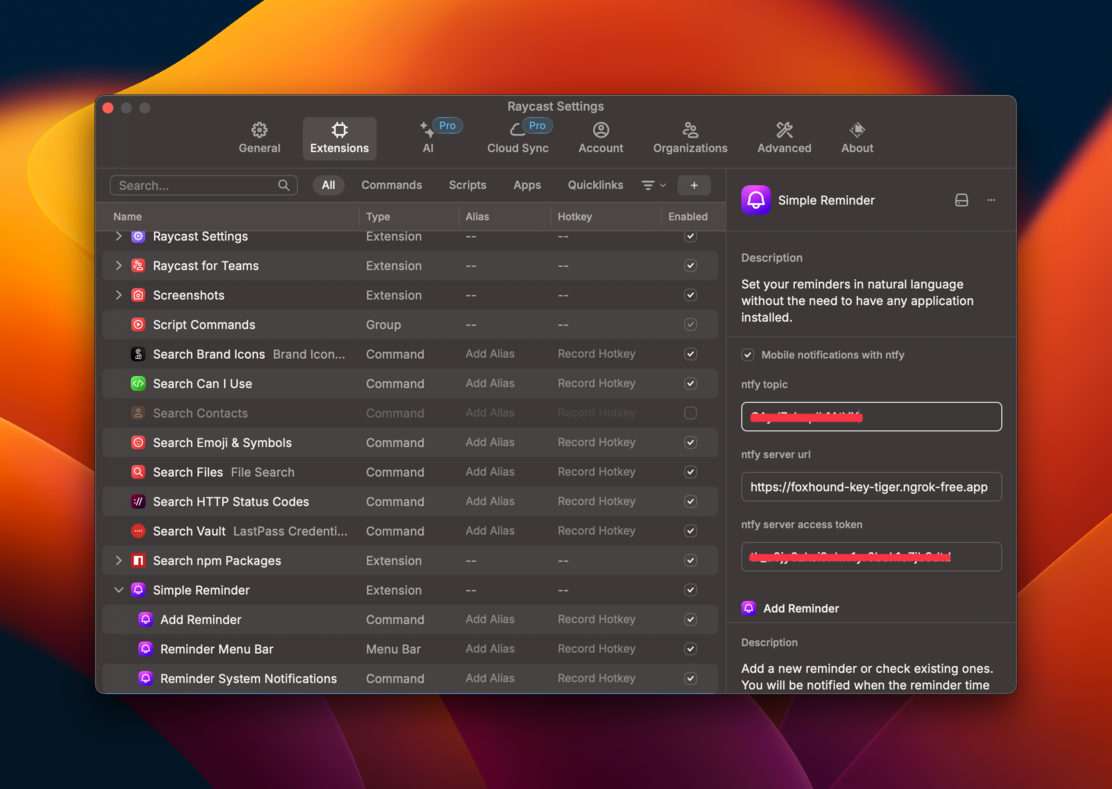The image size is (1112, 789).
Task: Open Simple Reminder more options menu
Action: 991,201
